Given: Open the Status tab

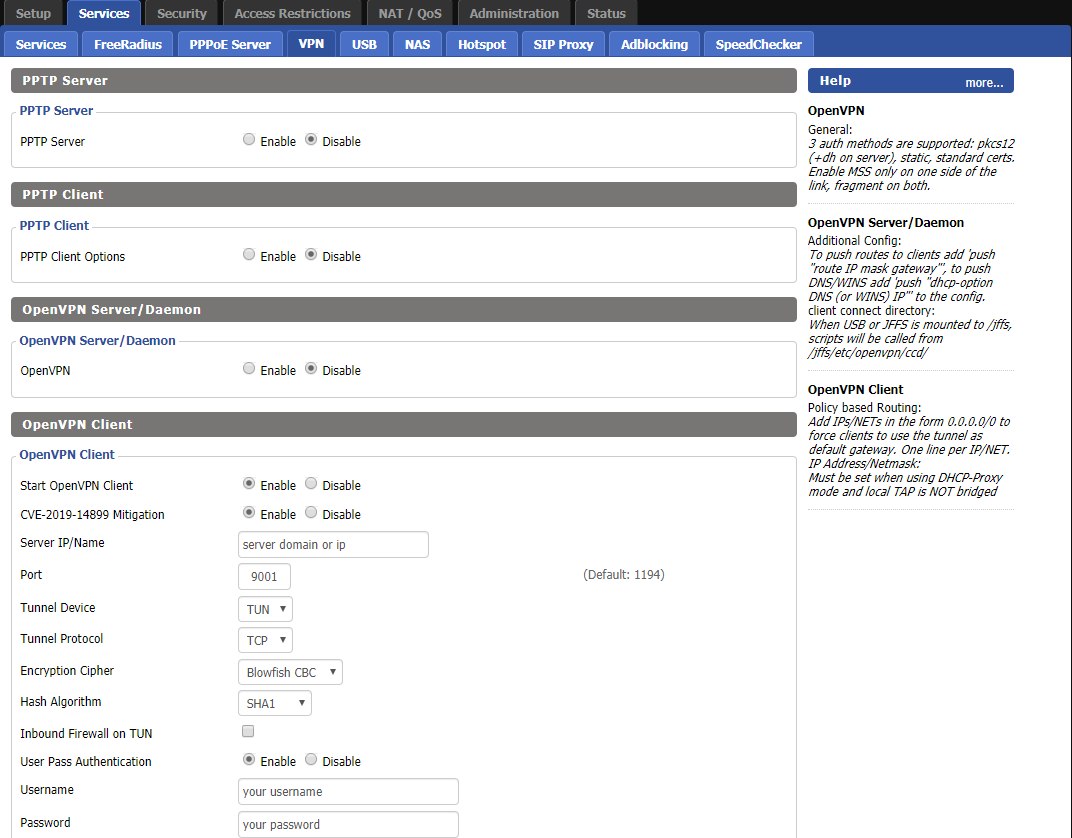Looking at the screenshot, I should click(606, 13).
